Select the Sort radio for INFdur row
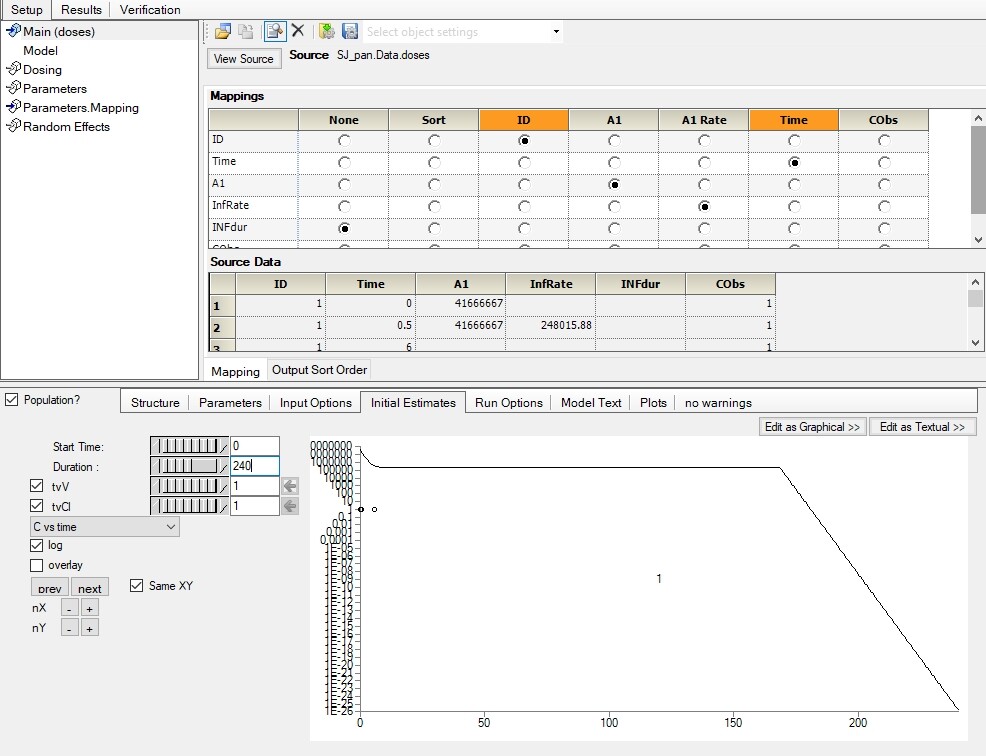986x756 pixels. (x=434, y=228)
